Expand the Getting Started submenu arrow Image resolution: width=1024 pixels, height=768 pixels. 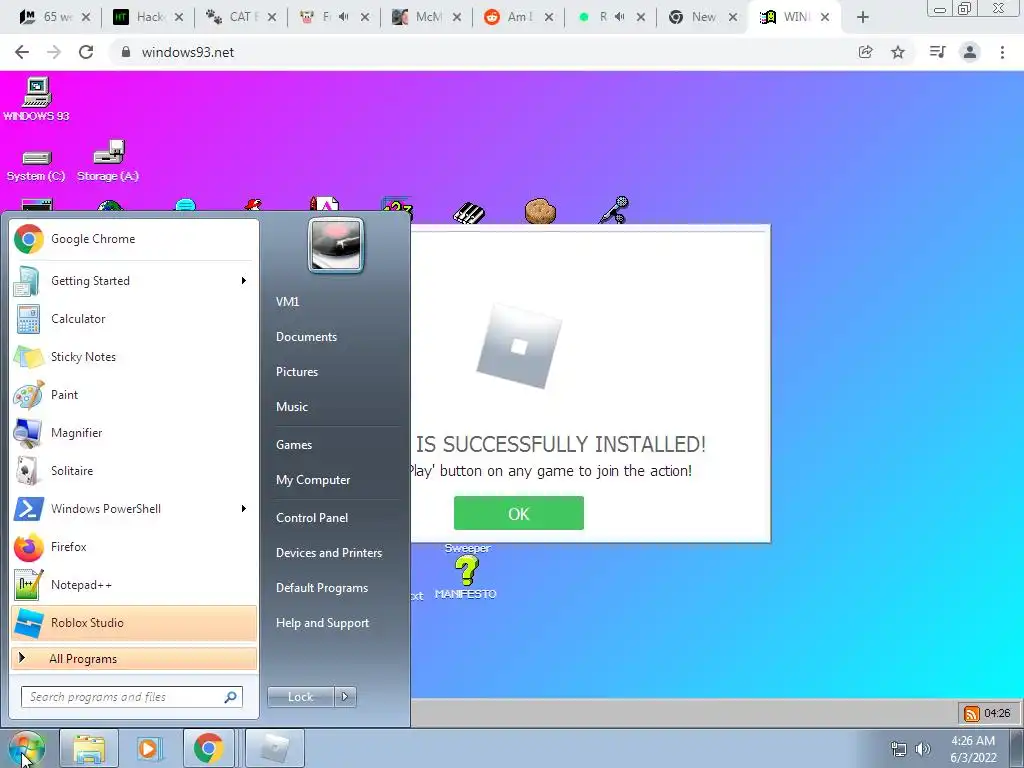coord(244,280)
